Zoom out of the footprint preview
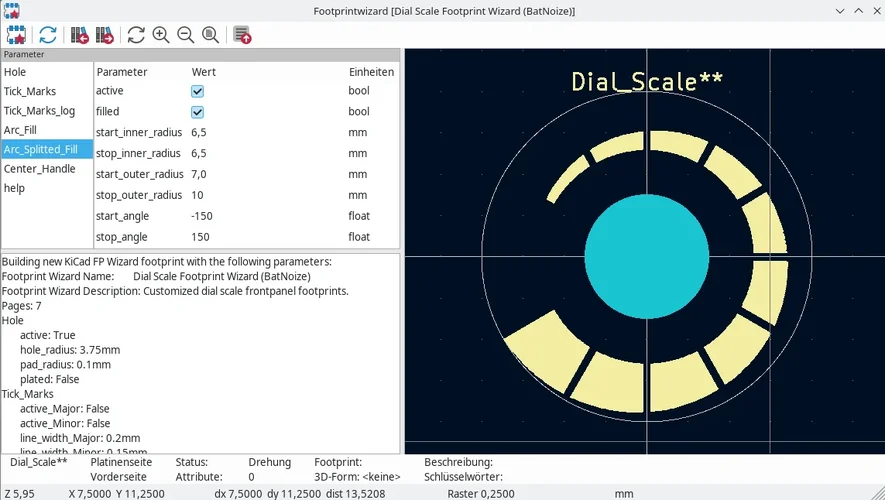The image size is (885, 500). (186, 35)
